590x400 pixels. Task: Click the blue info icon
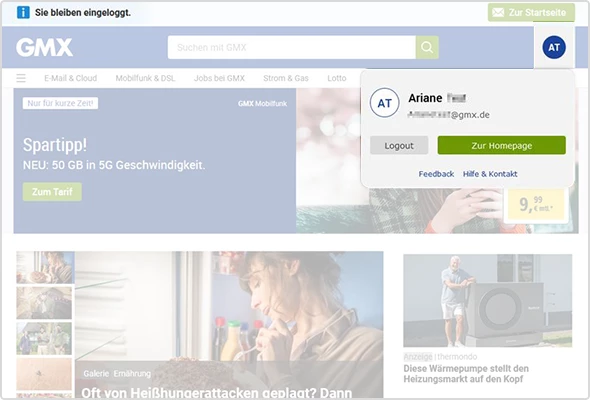coord(23,12)
